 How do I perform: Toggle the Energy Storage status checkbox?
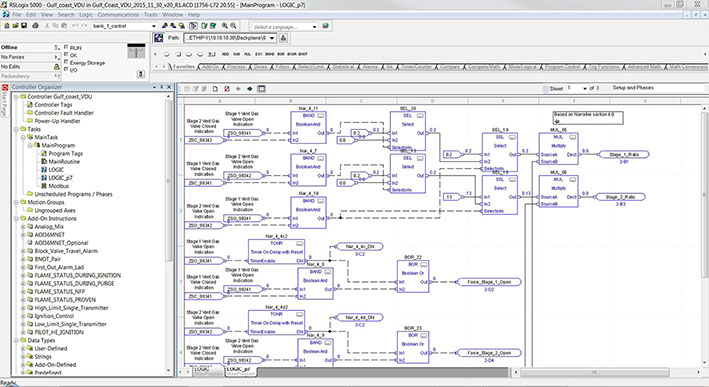66,62
